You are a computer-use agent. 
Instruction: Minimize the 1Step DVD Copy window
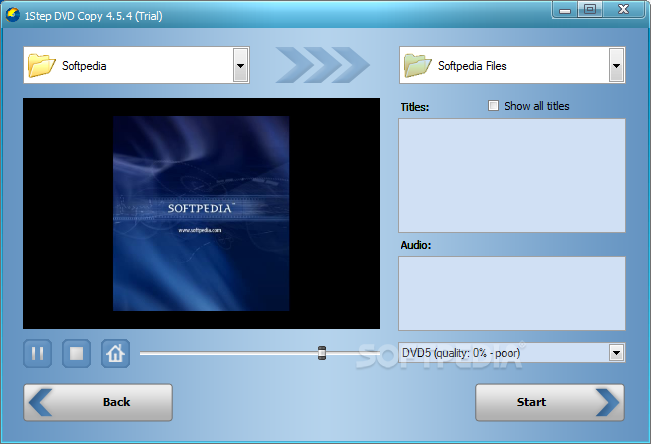coord(565,10)
